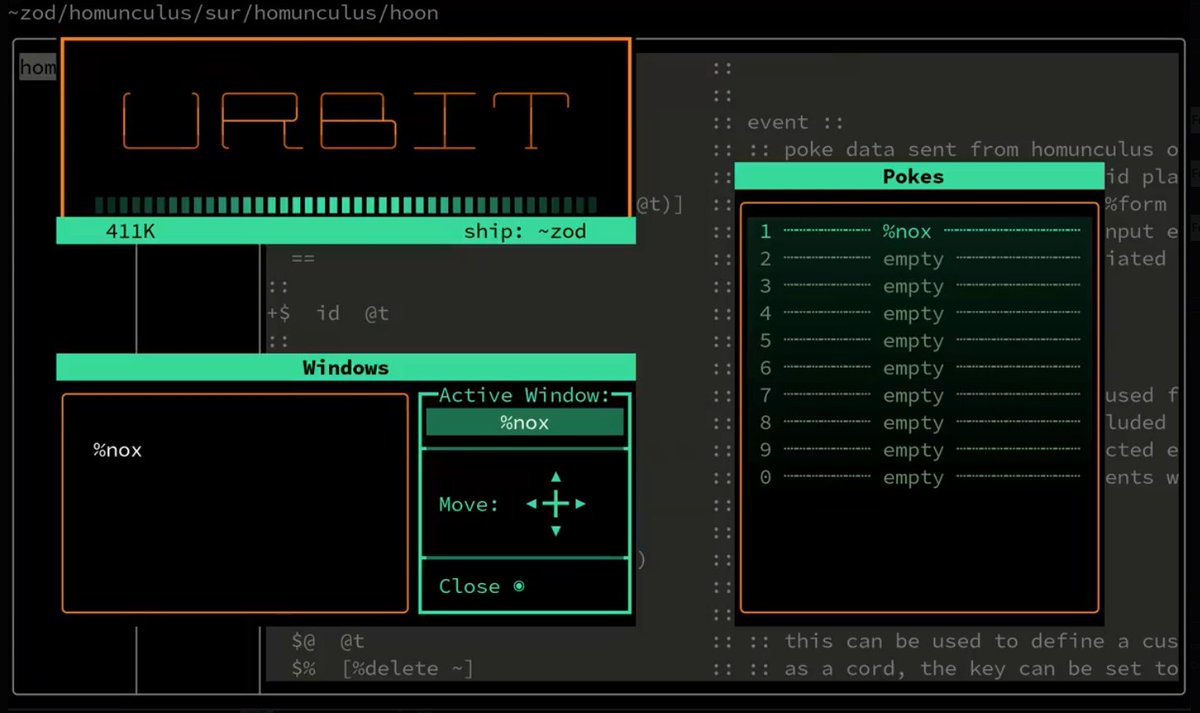The width and height of the screenshot is (1200, 713).
Task: Click the URBIT logo banner
Action: [346, 121]
